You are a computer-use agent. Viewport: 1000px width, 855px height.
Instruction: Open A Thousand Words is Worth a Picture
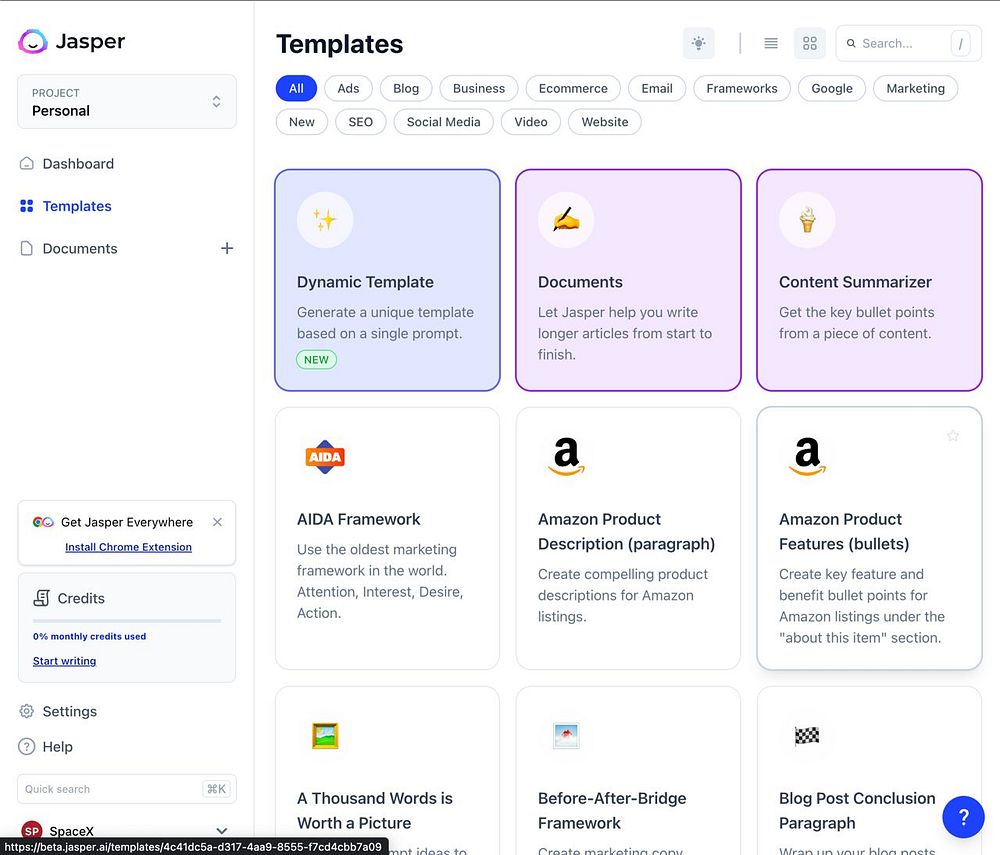point(375,810)
